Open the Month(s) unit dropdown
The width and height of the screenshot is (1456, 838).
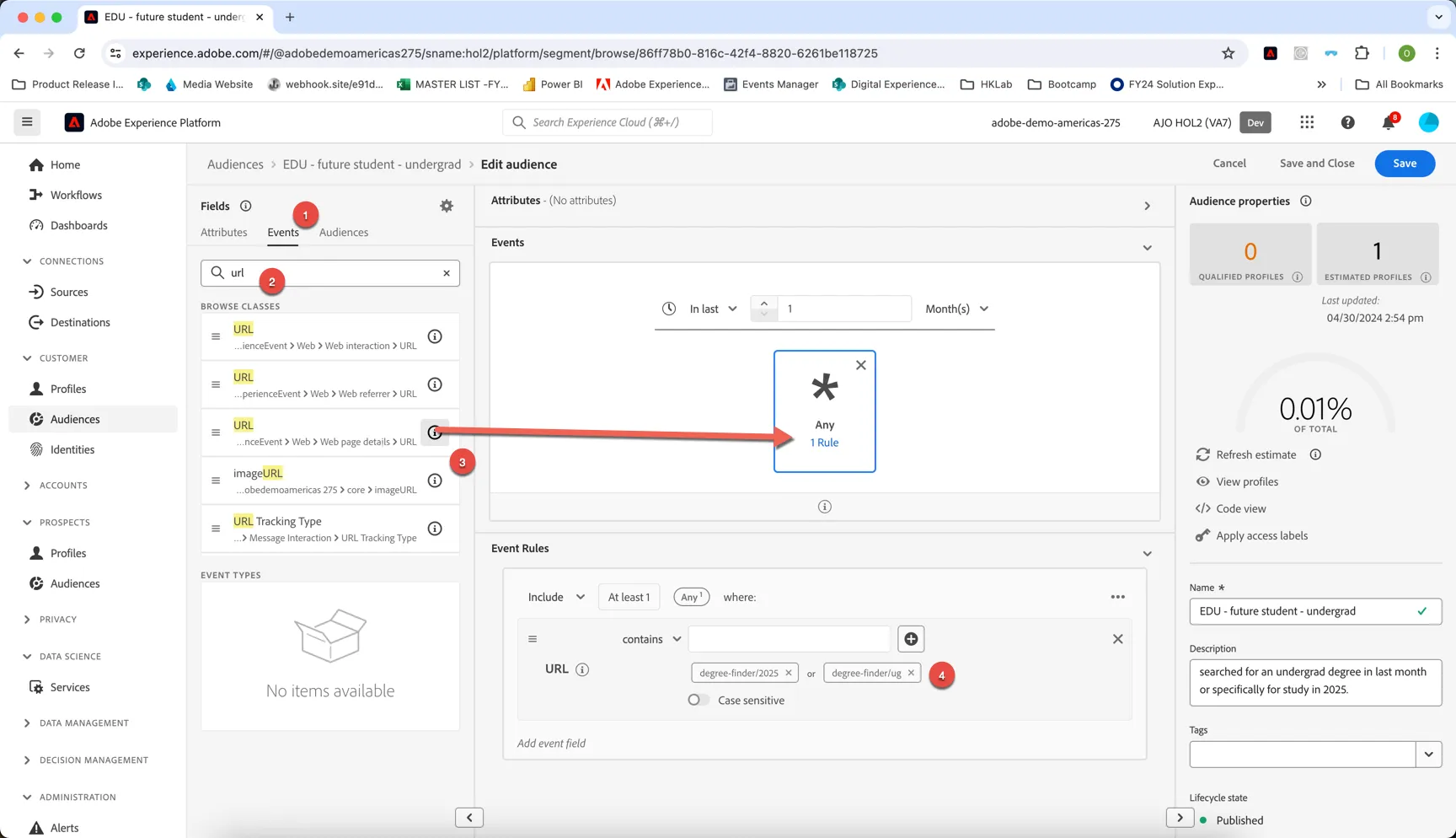click(x=956, y=309)
